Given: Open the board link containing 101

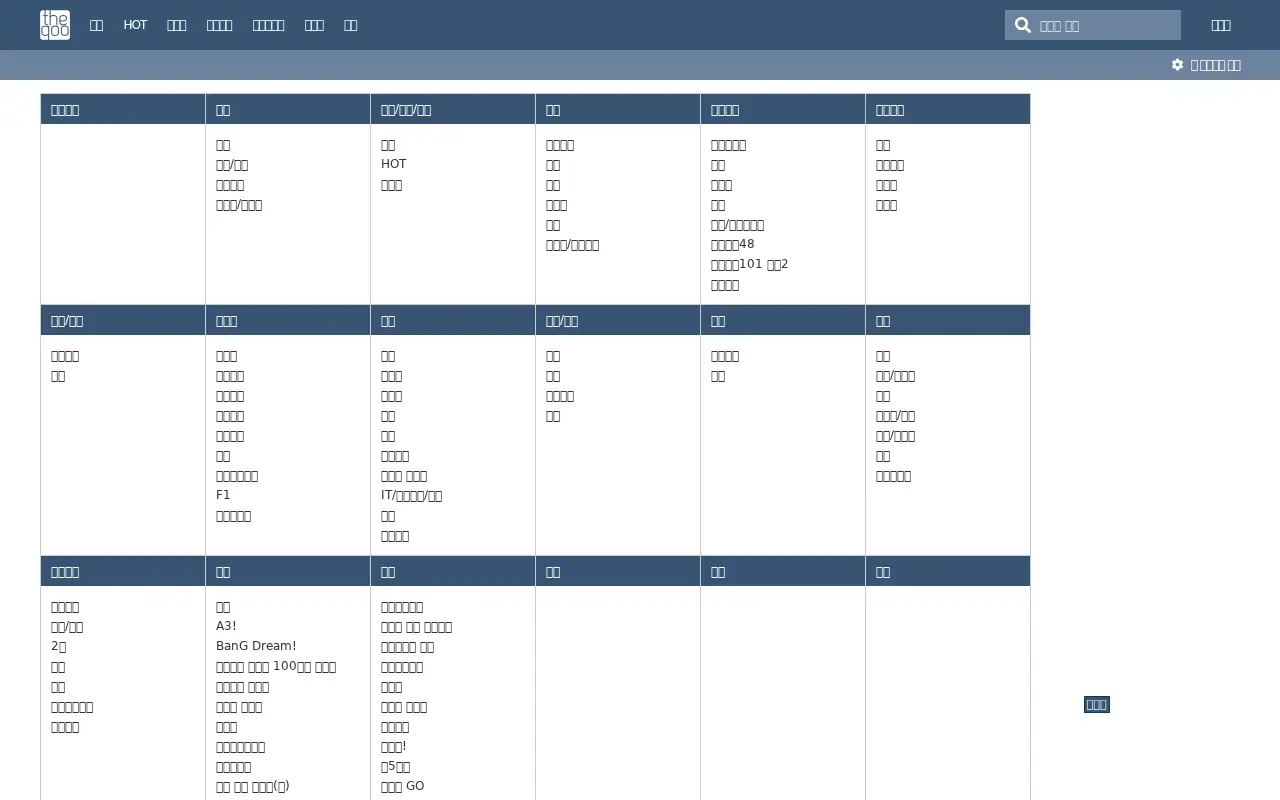Looking at the screenshot, I should 750,264.
